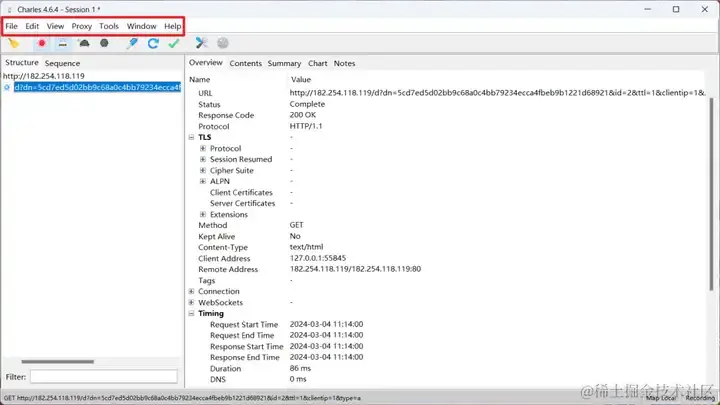The height and width of the screenshot is (405, 720).
Task: Expand the Connection section
Action: coord(191,292)
